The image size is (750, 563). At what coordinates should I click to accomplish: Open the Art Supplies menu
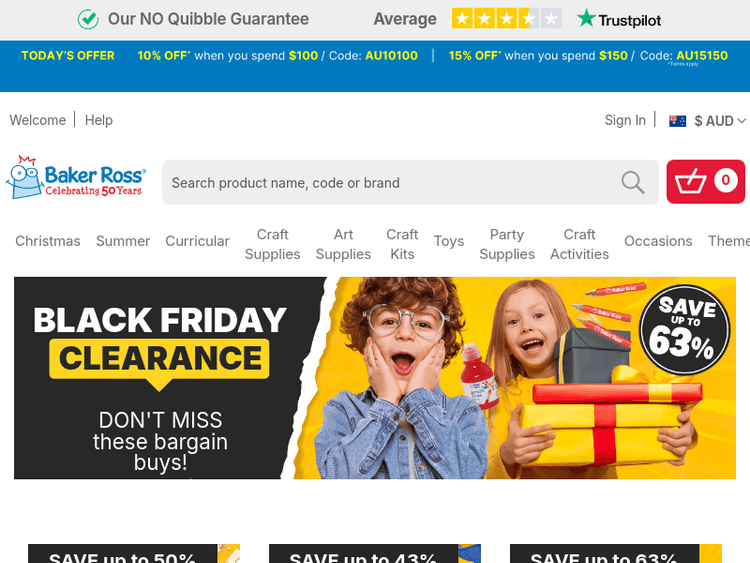[343, 244]
